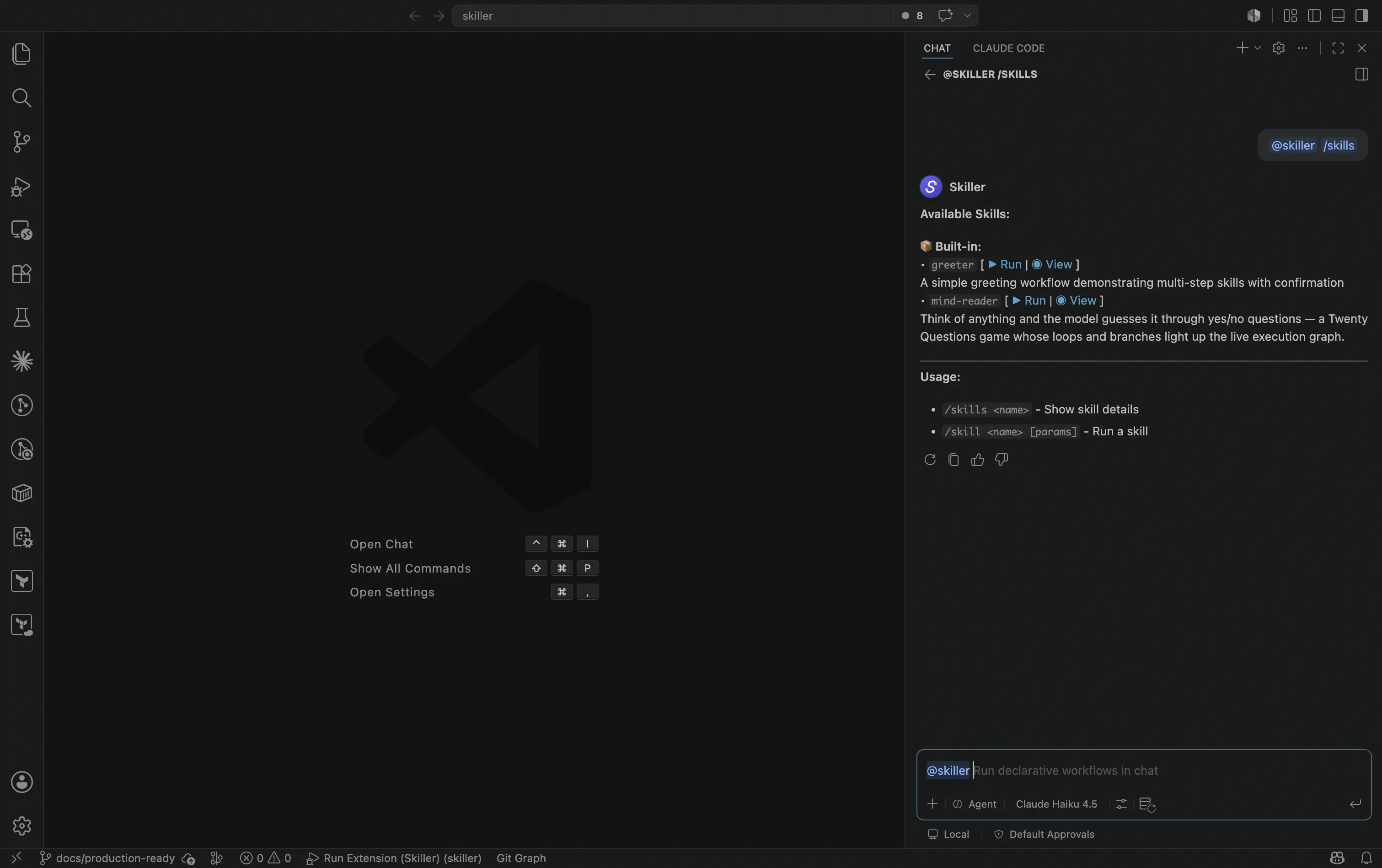This screenshot has width=1382, height=868.
Task: Open the Testing flask view
Action: tap(21, 317)
